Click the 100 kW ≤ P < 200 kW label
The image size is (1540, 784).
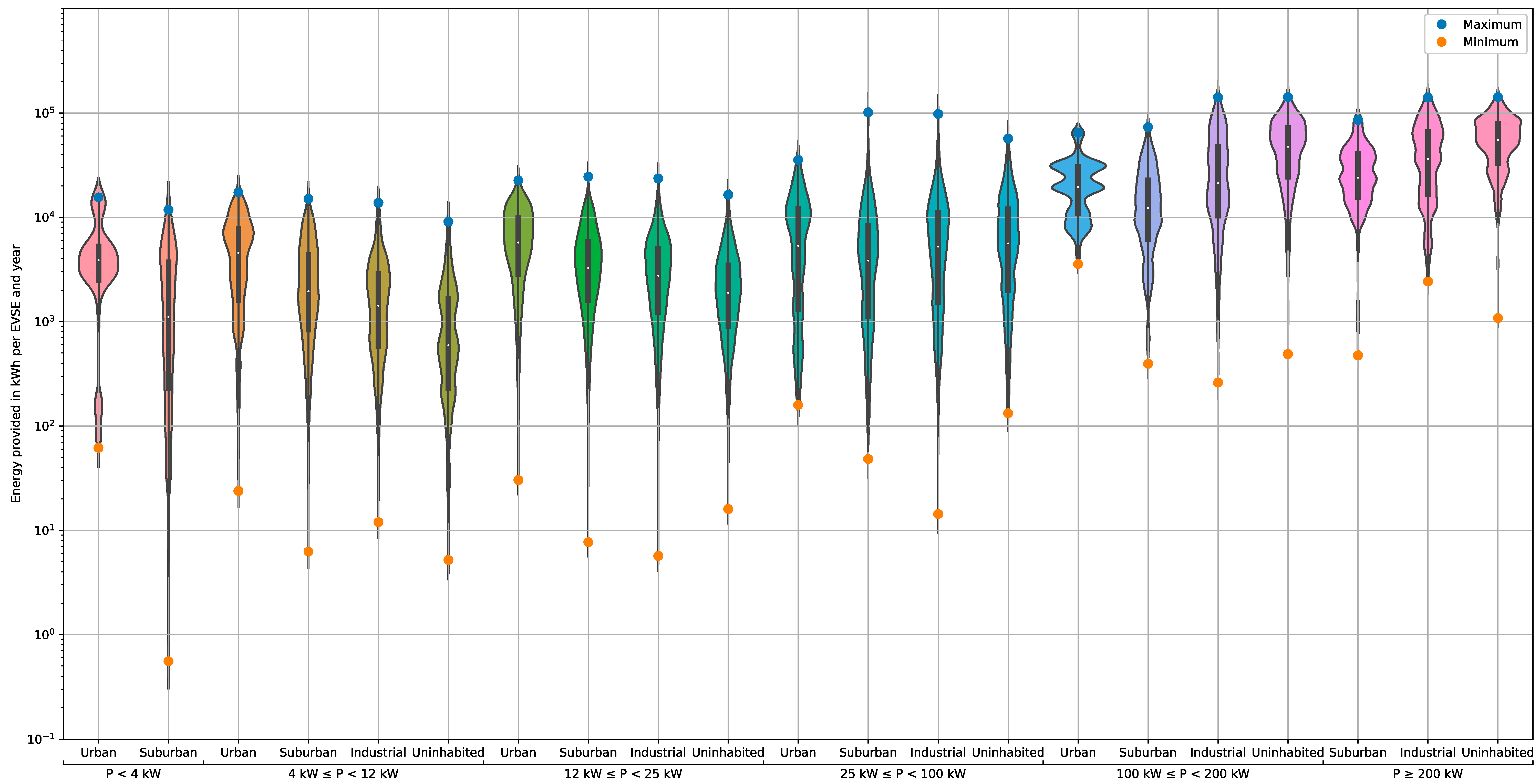[1183, 773]
